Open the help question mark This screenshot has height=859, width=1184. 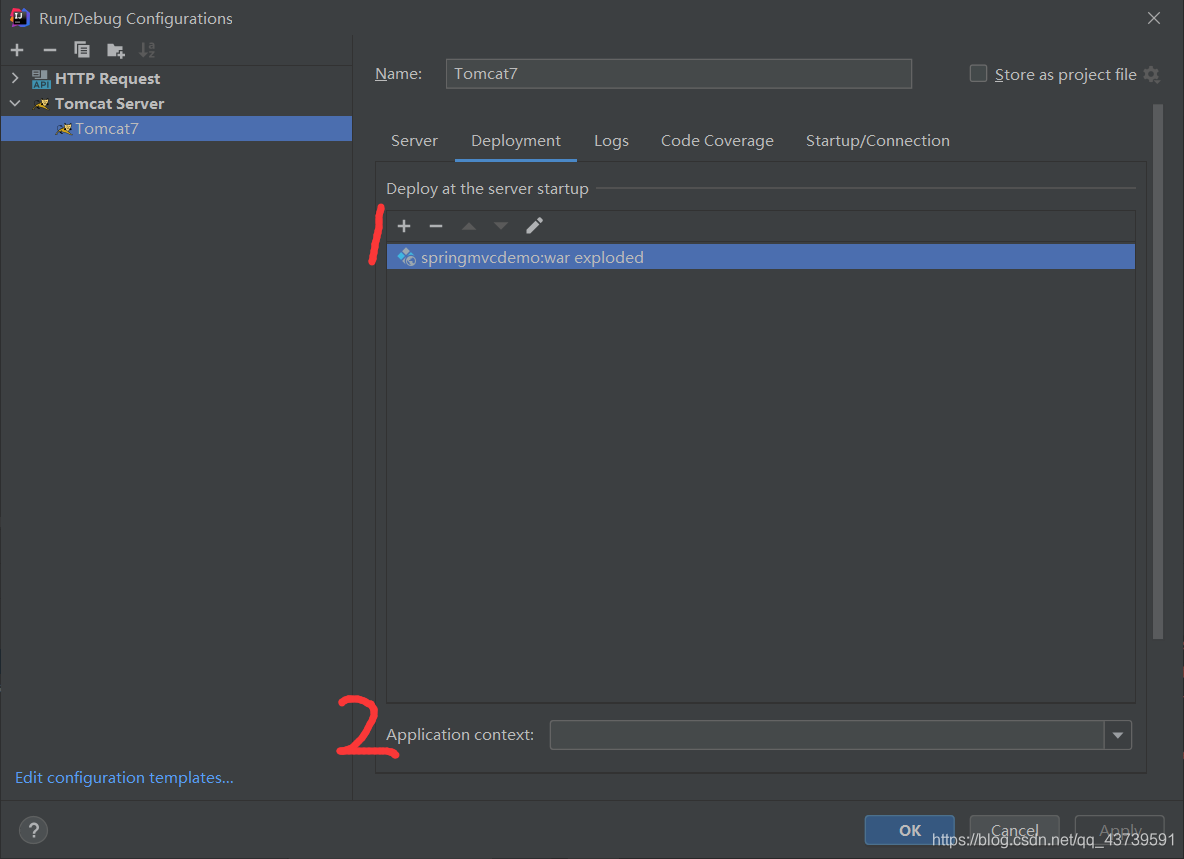tap(33, 830)
